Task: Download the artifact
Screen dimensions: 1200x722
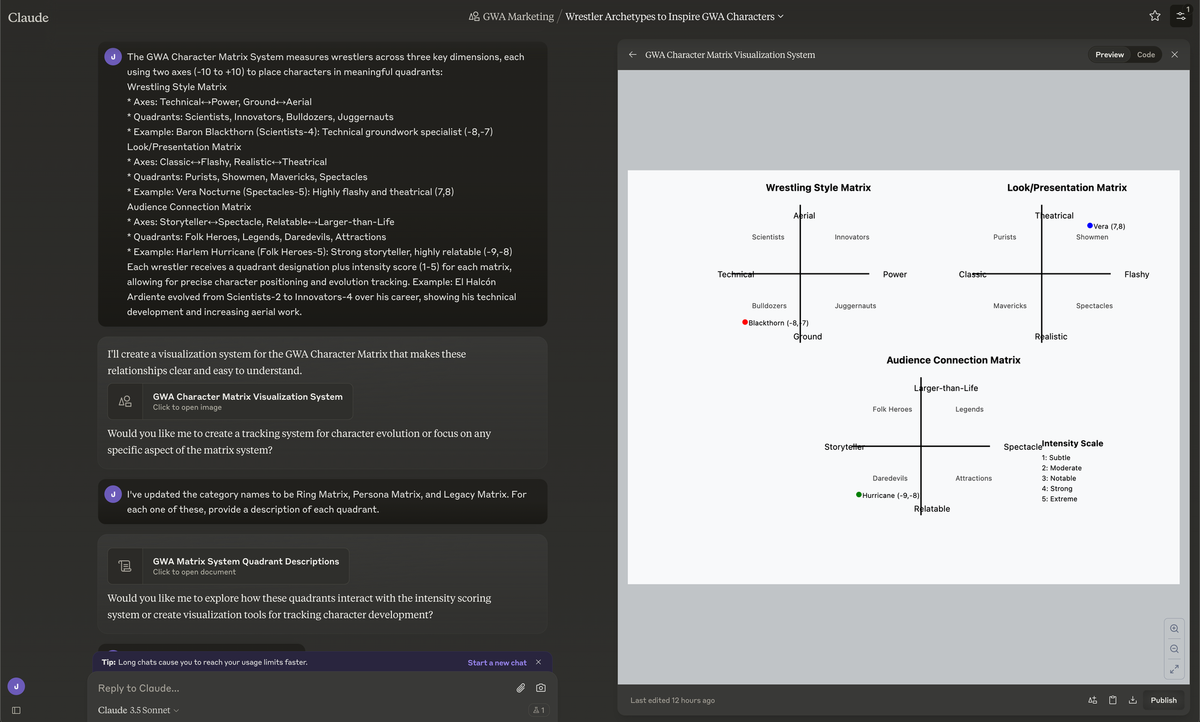Action: [1132, 700]
